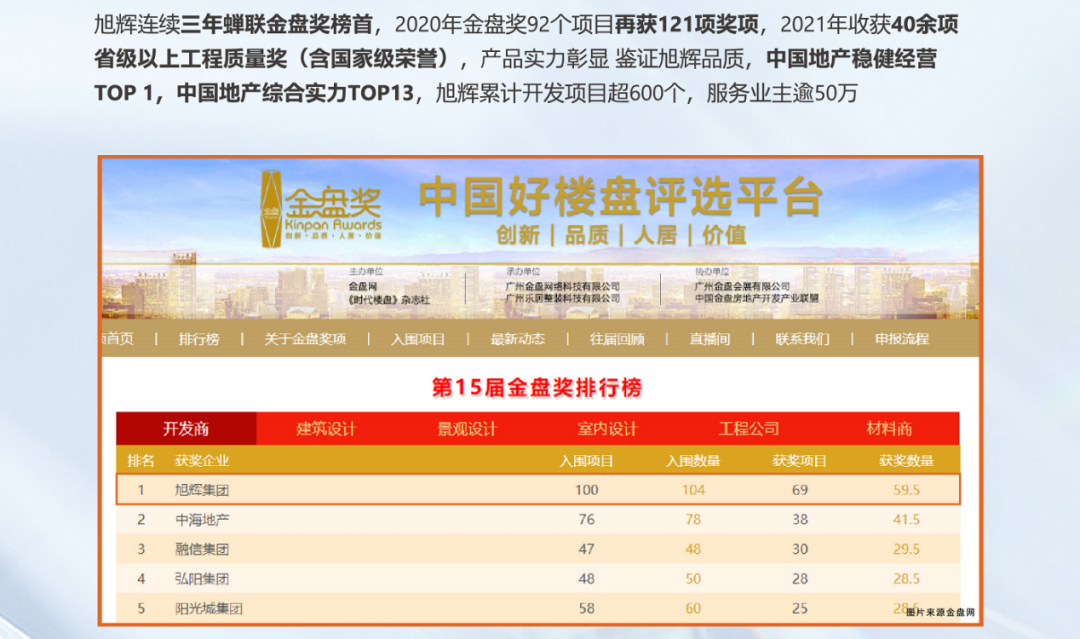1080x639 pixels.
Task: Click the 入围数量 column header
Action: point(693,461)
